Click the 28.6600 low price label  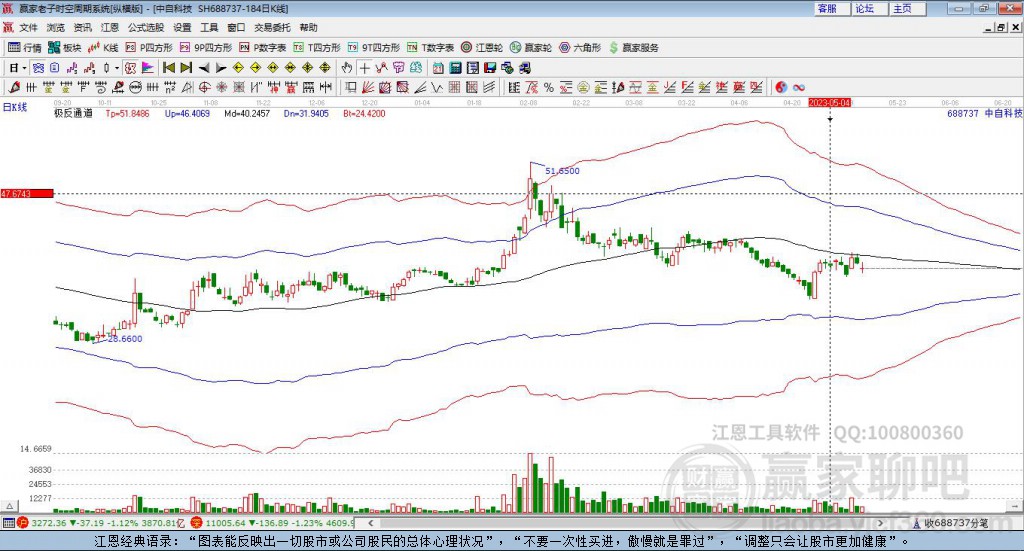pyautogui.click(x=125, y=339)
